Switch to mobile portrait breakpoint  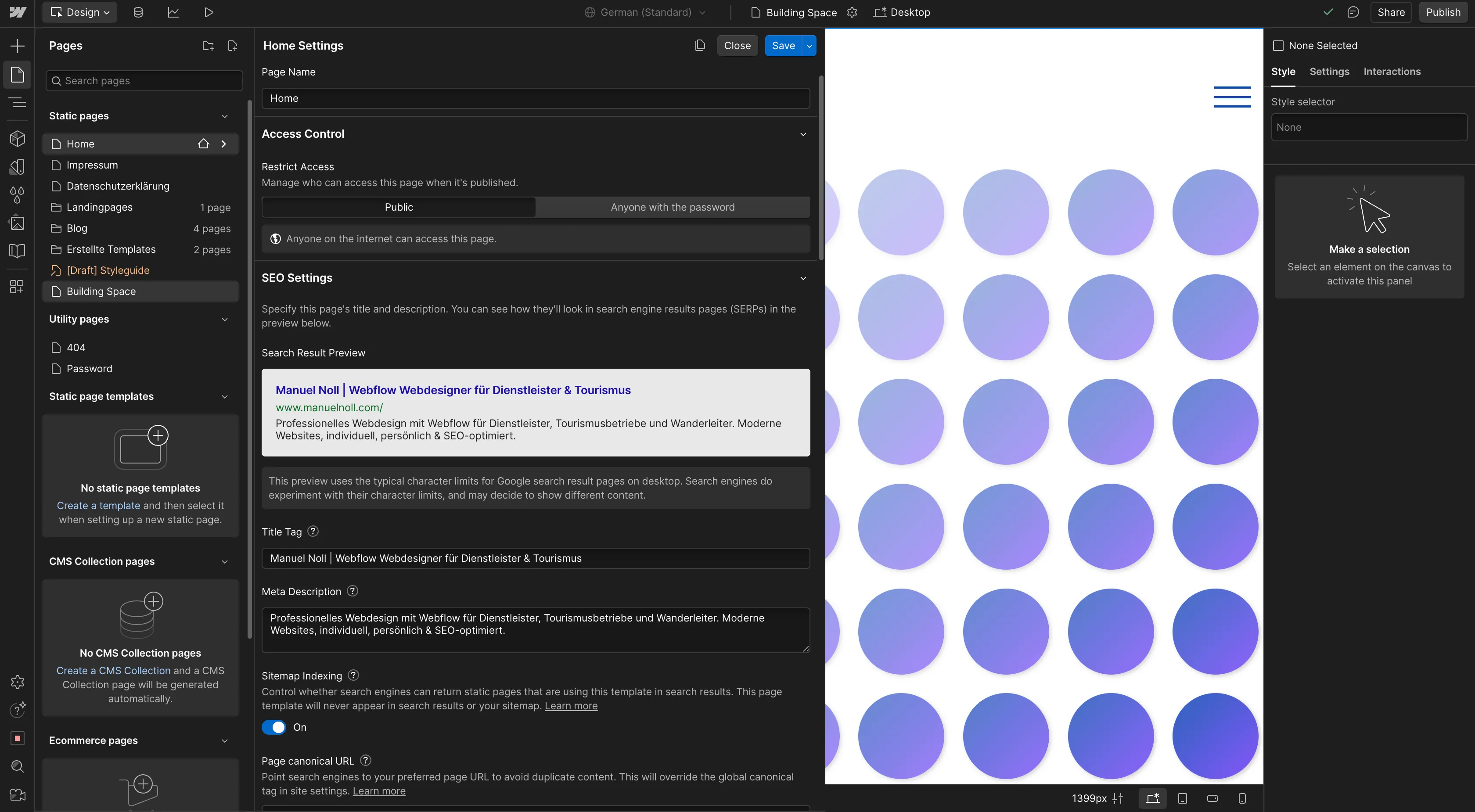pyautogui.click(x=1242, y=798)
